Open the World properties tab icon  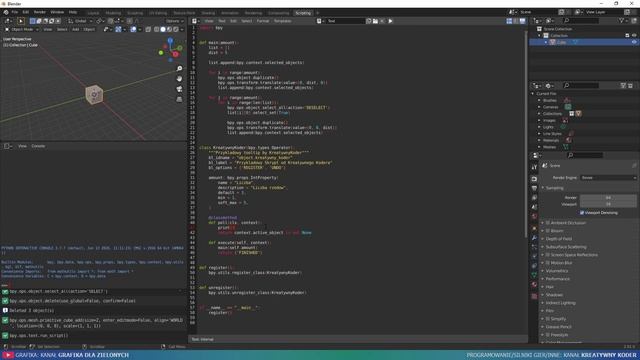(x=534, y=216)
